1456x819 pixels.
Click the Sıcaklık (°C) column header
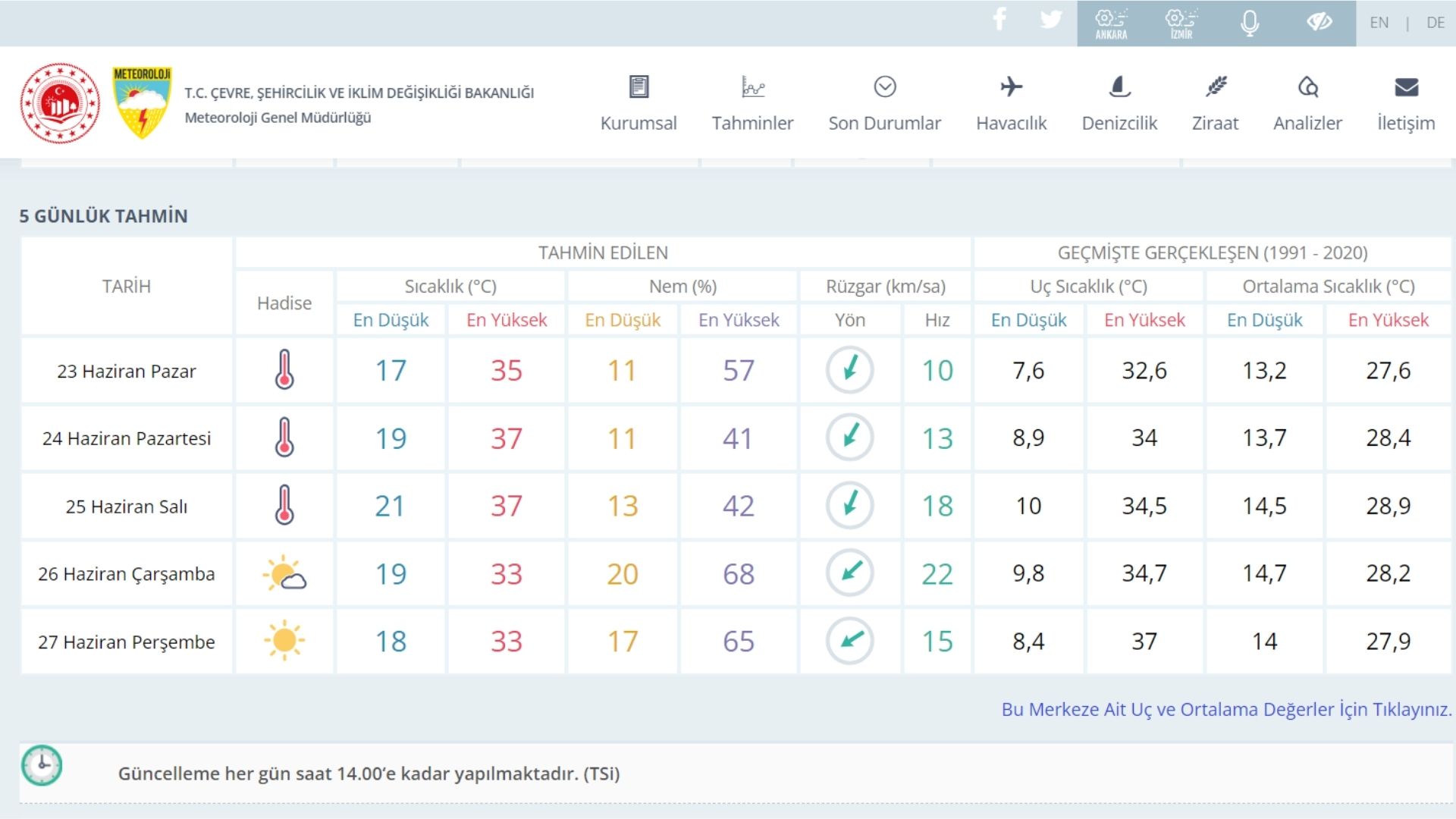tap(450, 286)
